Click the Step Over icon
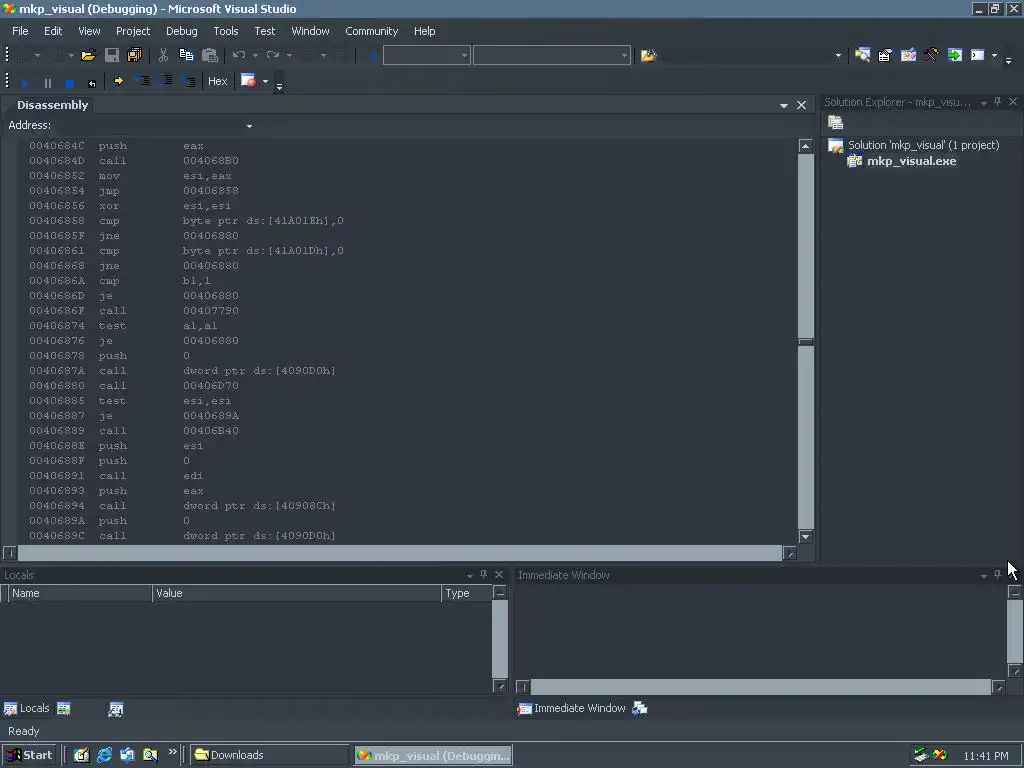1024x768 pixels. (165, 81)
